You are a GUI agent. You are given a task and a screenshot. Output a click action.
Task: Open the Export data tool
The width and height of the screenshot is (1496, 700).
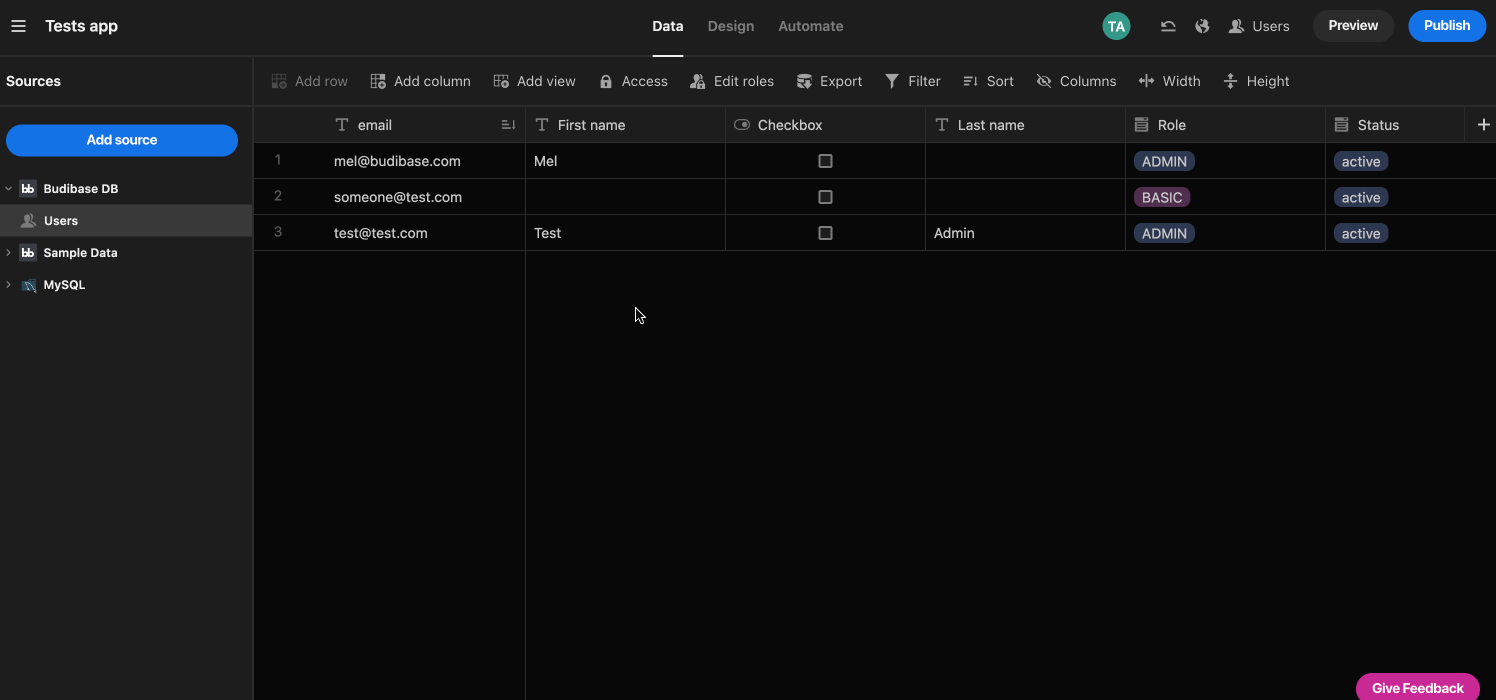[x=829, y=81]
